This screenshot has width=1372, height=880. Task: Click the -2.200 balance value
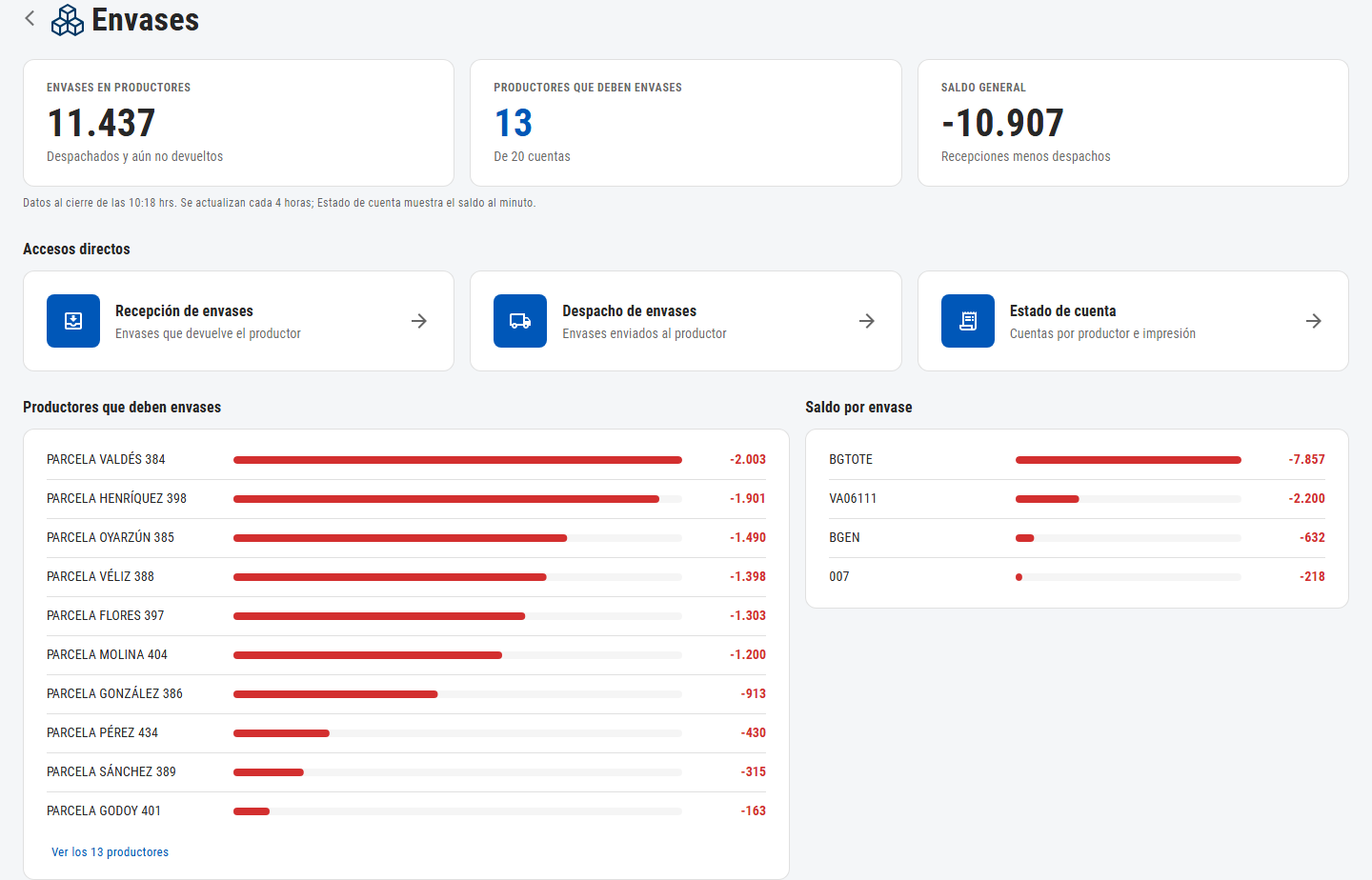[x=1306, y=499]
